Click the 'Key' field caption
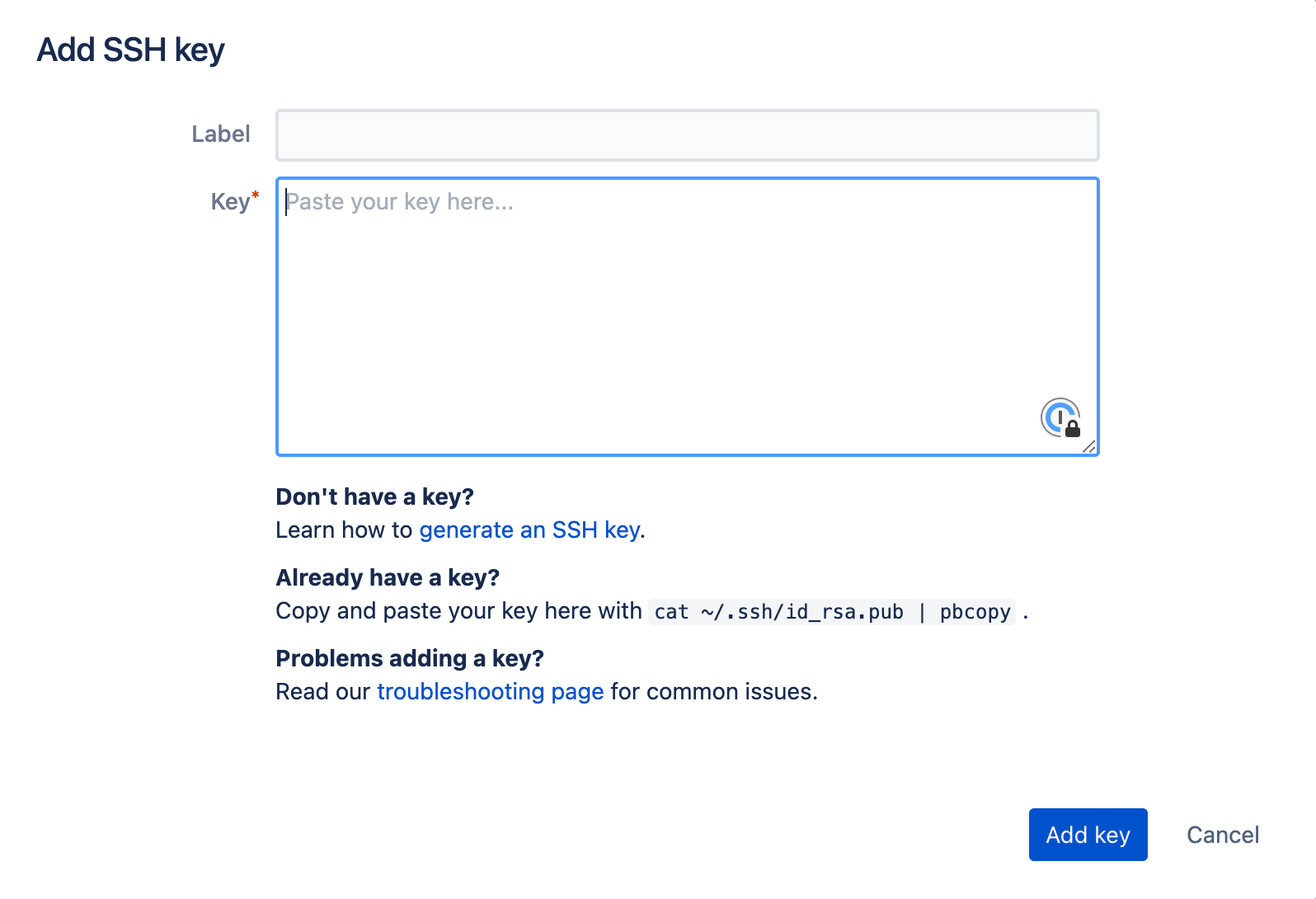 pyautogui.click(x=230, y=202)
